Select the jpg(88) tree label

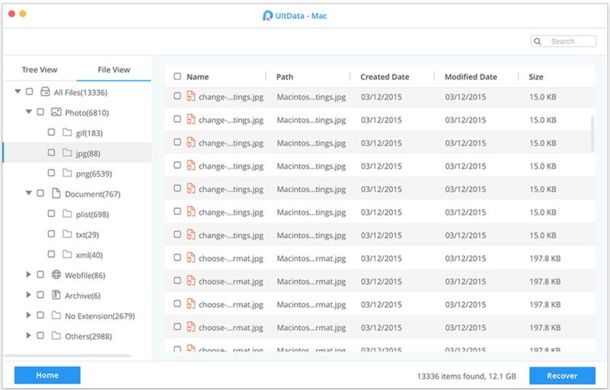coord(88,153)
